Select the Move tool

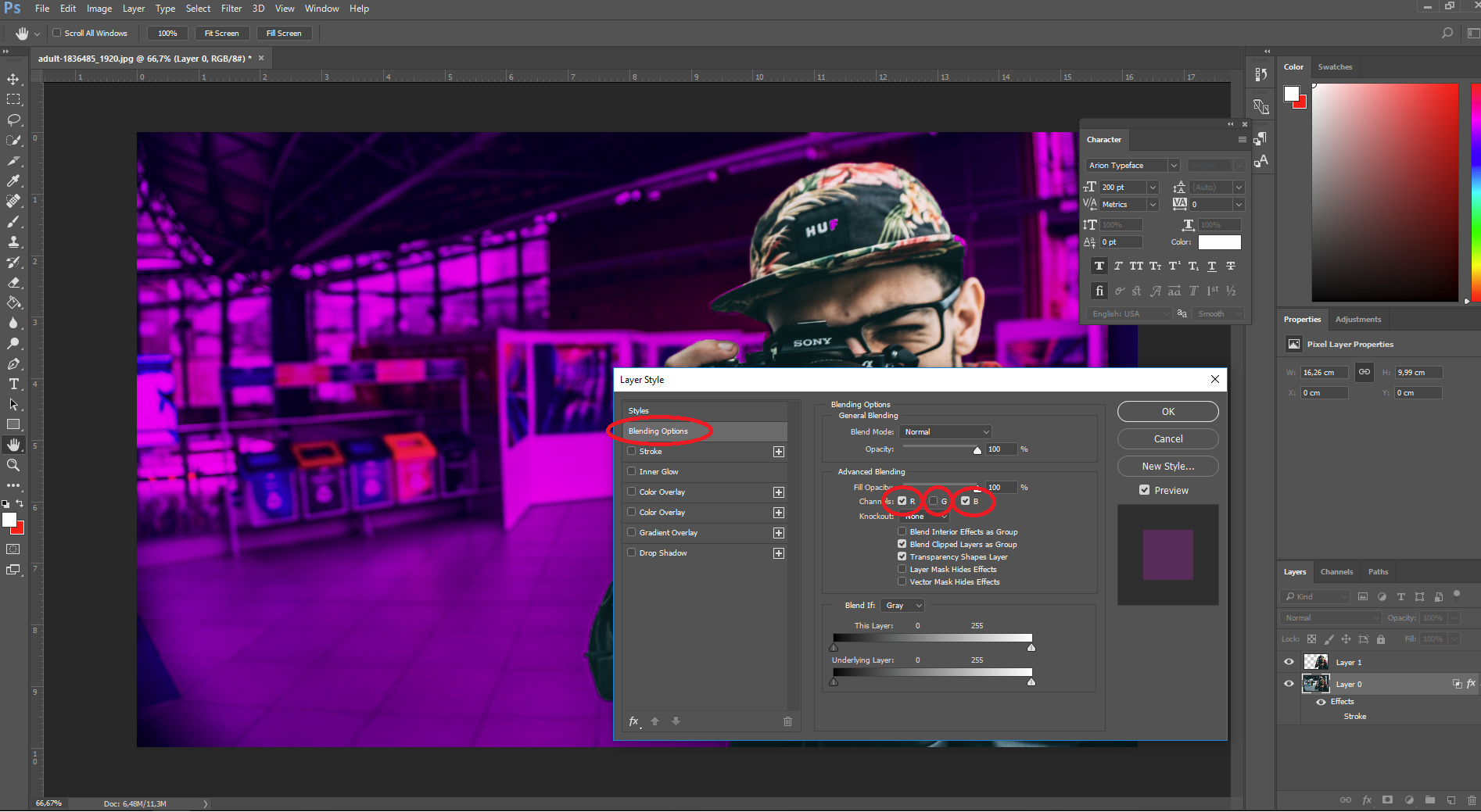13,79
